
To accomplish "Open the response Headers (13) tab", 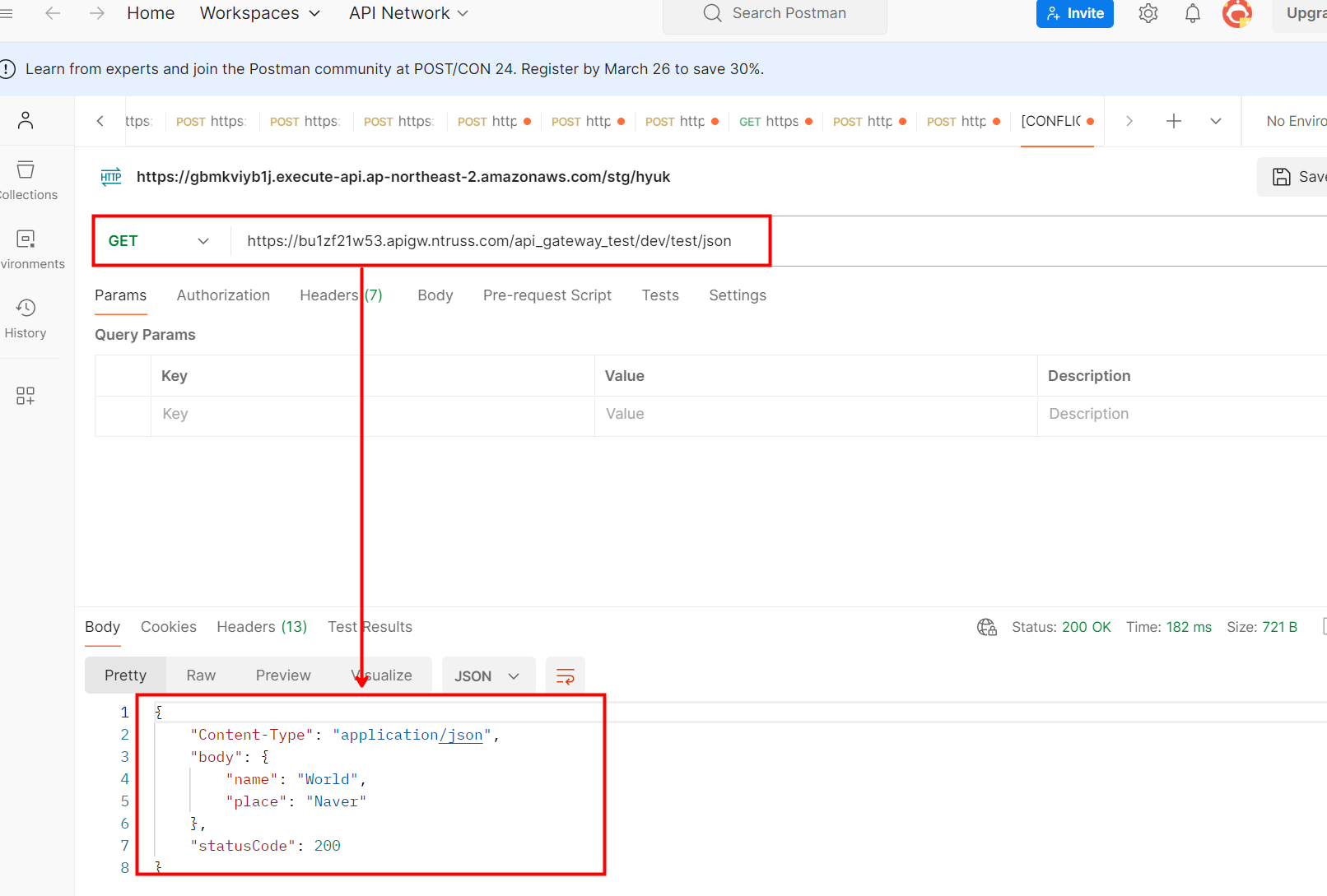I will point(262,627).
